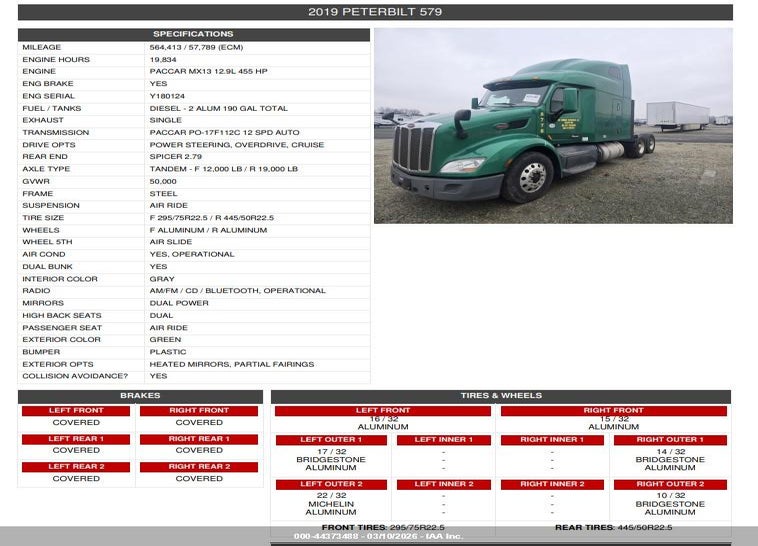Click YES, OPERATIONAL air cond value
The image size is (758, 546).
pyautogui.click(x=192, y=254)
